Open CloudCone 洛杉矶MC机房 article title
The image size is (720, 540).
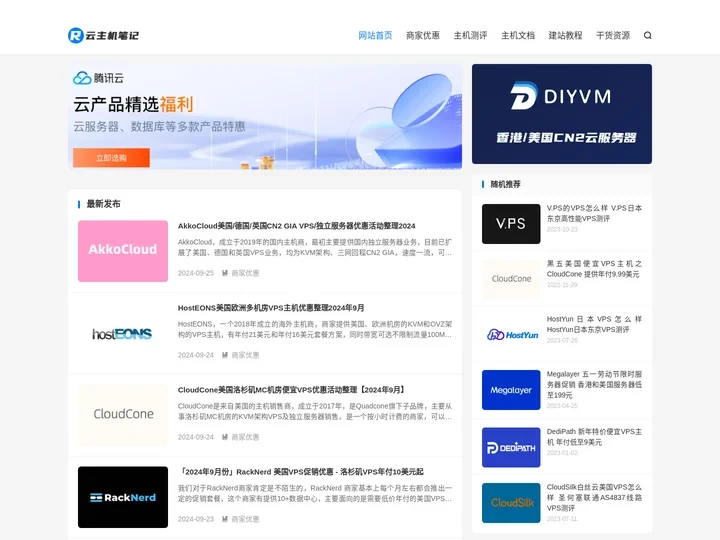coord(292,390)
